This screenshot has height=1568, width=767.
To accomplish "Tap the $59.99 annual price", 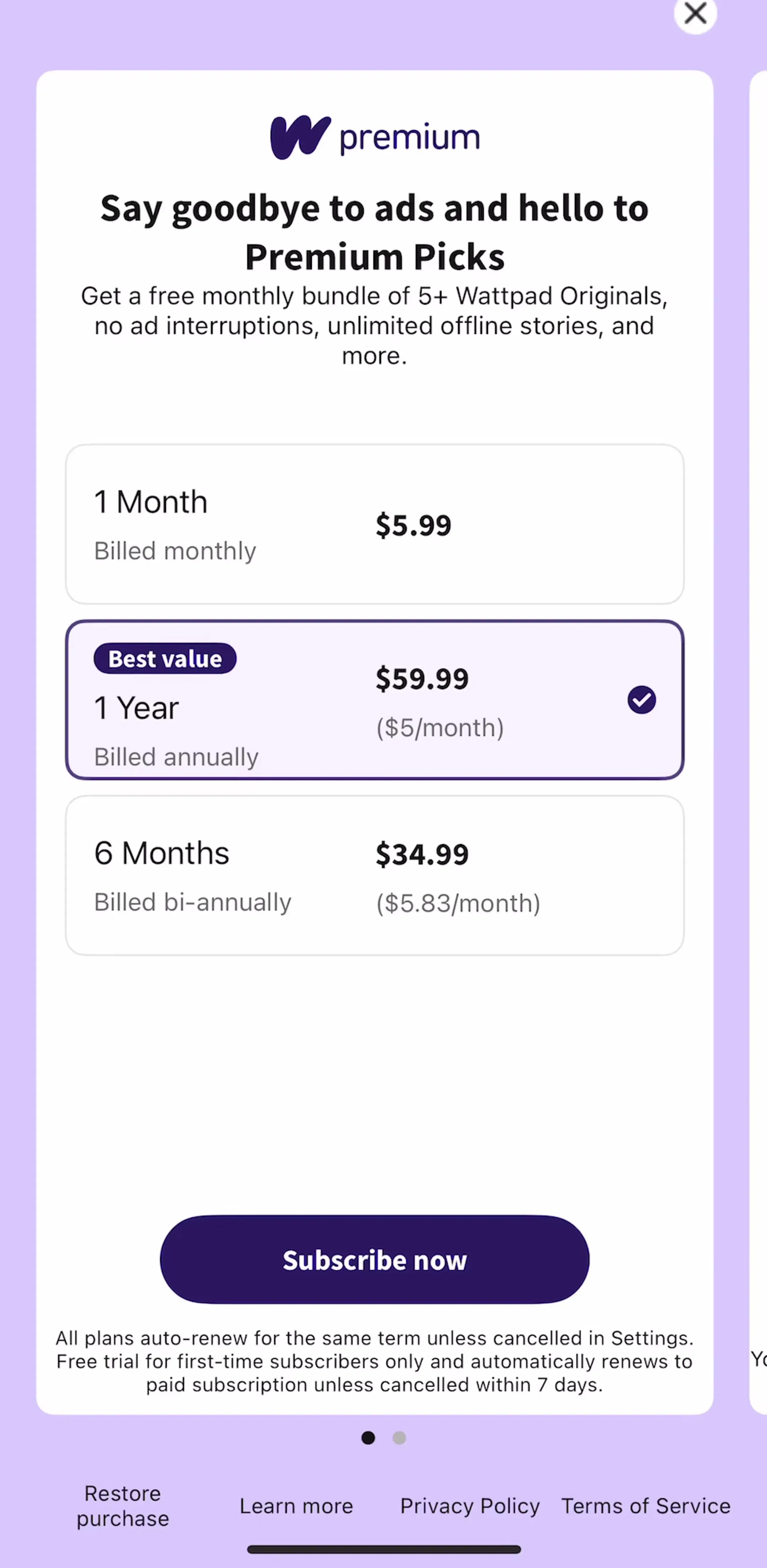I will [x=422, y=678].
